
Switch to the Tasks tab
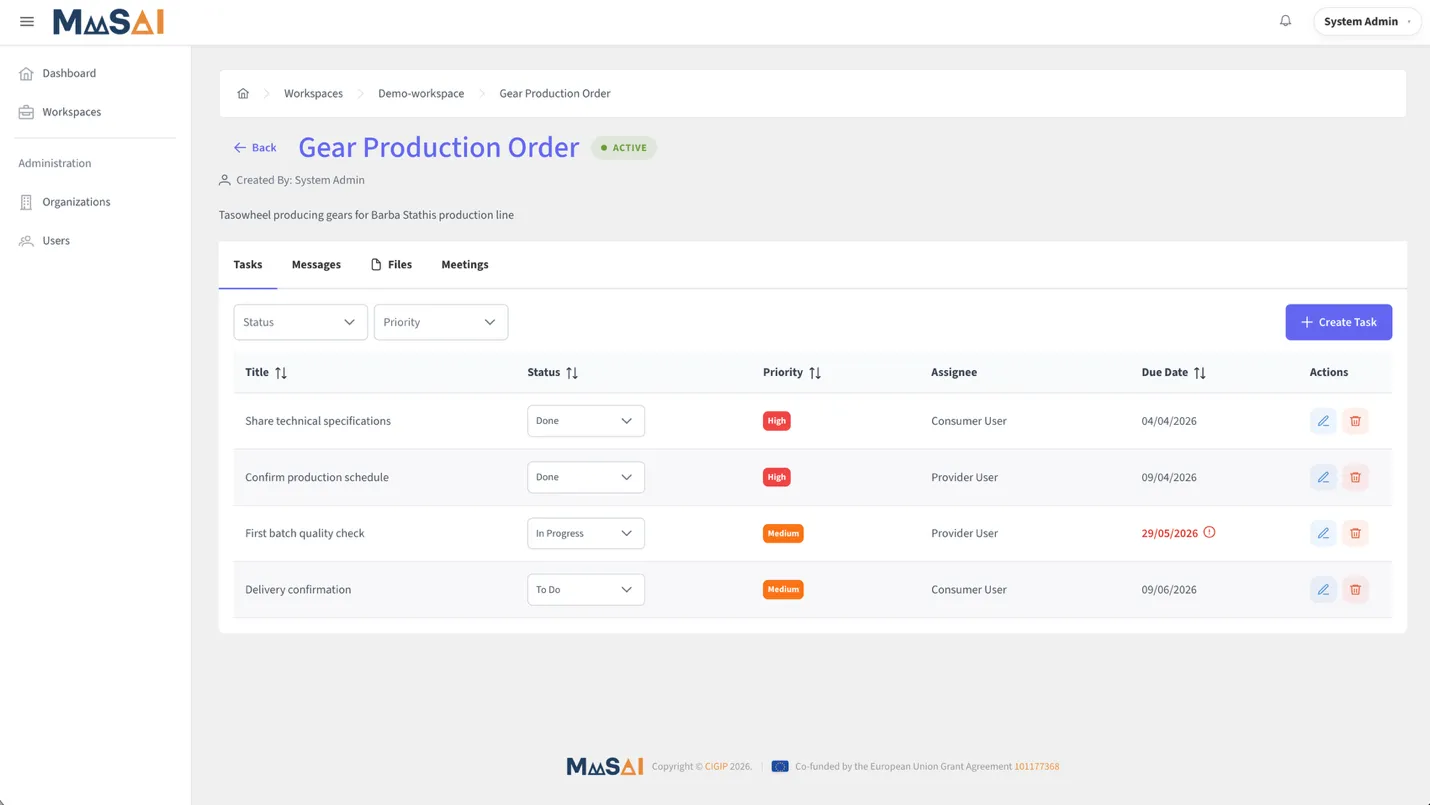click(248, 265)
